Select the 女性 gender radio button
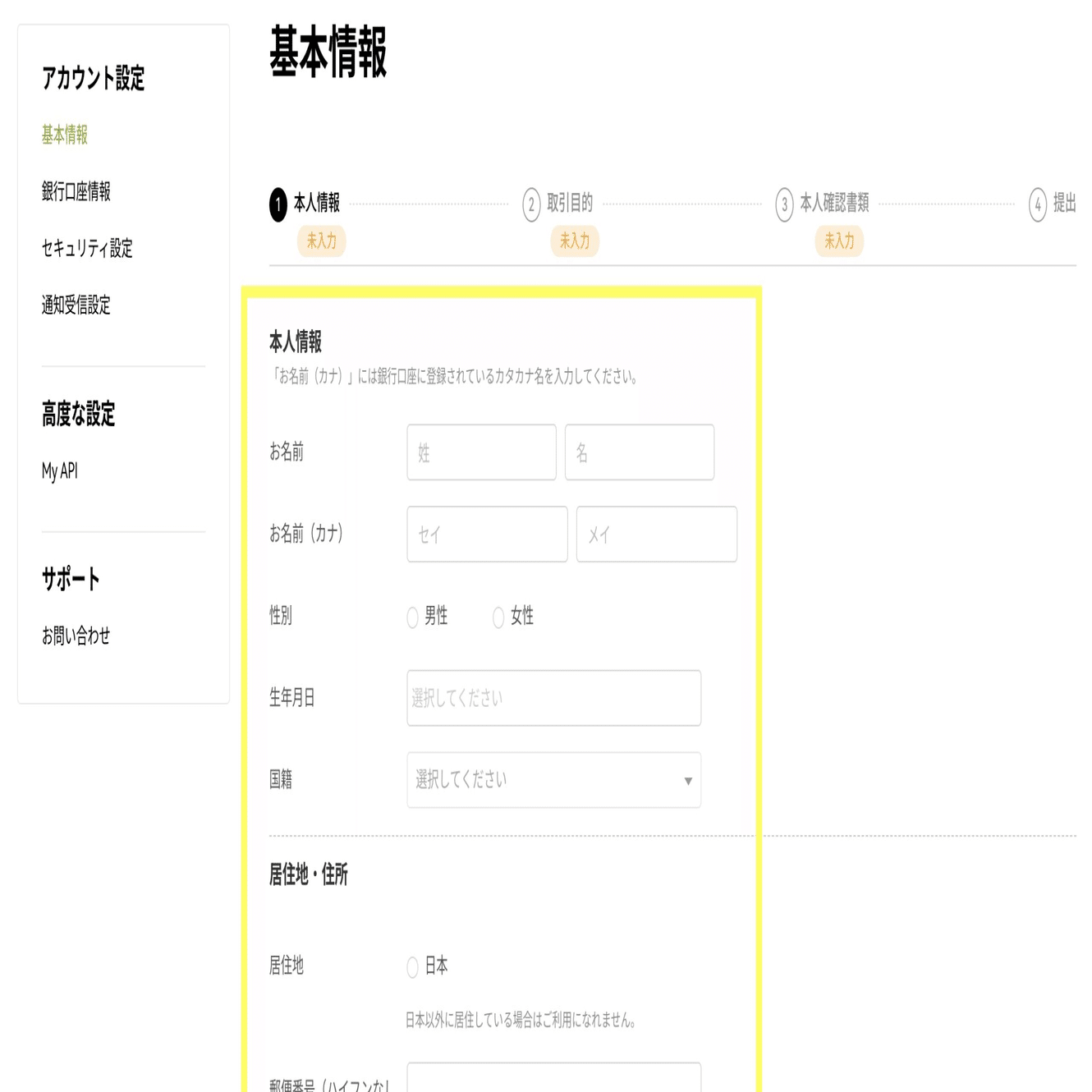Image resolution: width=1092 pixels, height=1092 pixels. point(497,617)
